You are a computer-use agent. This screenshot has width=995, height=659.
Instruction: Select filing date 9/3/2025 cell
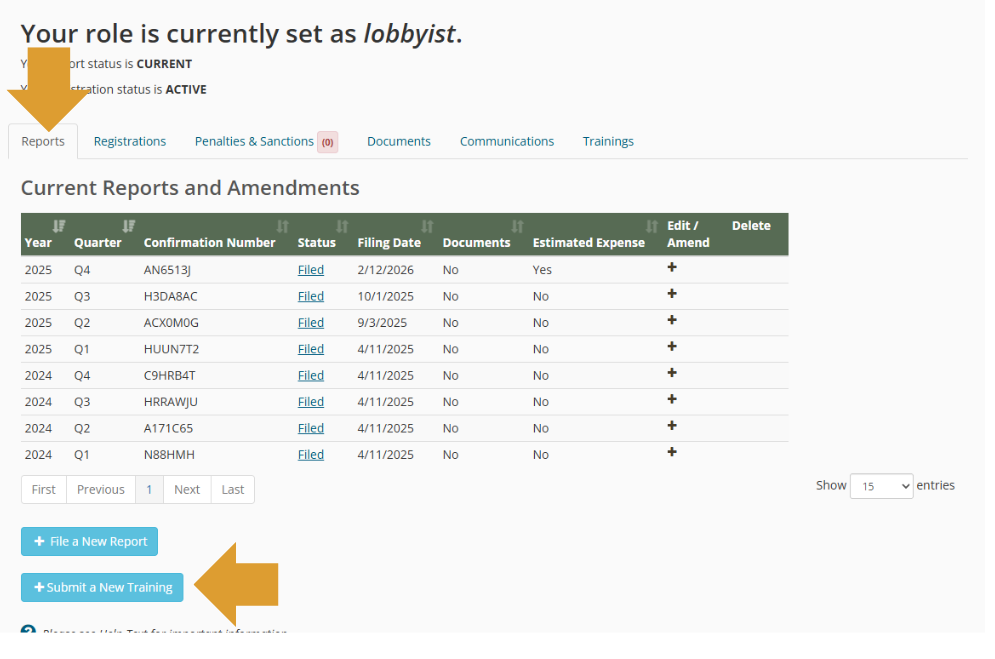click(x=382, y=323)
